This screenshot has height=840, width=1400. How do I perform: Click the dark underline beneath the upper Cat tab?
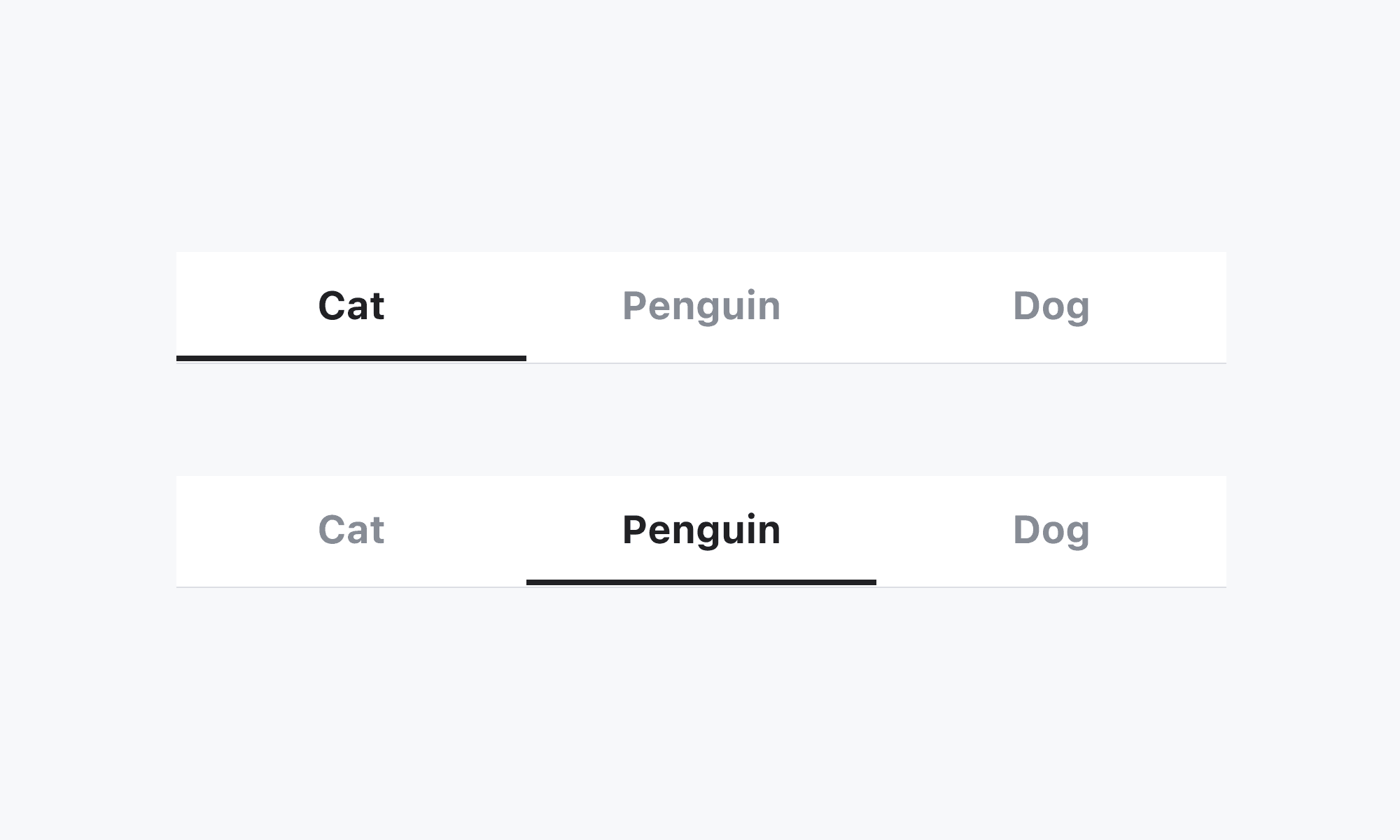click(351, 358)
